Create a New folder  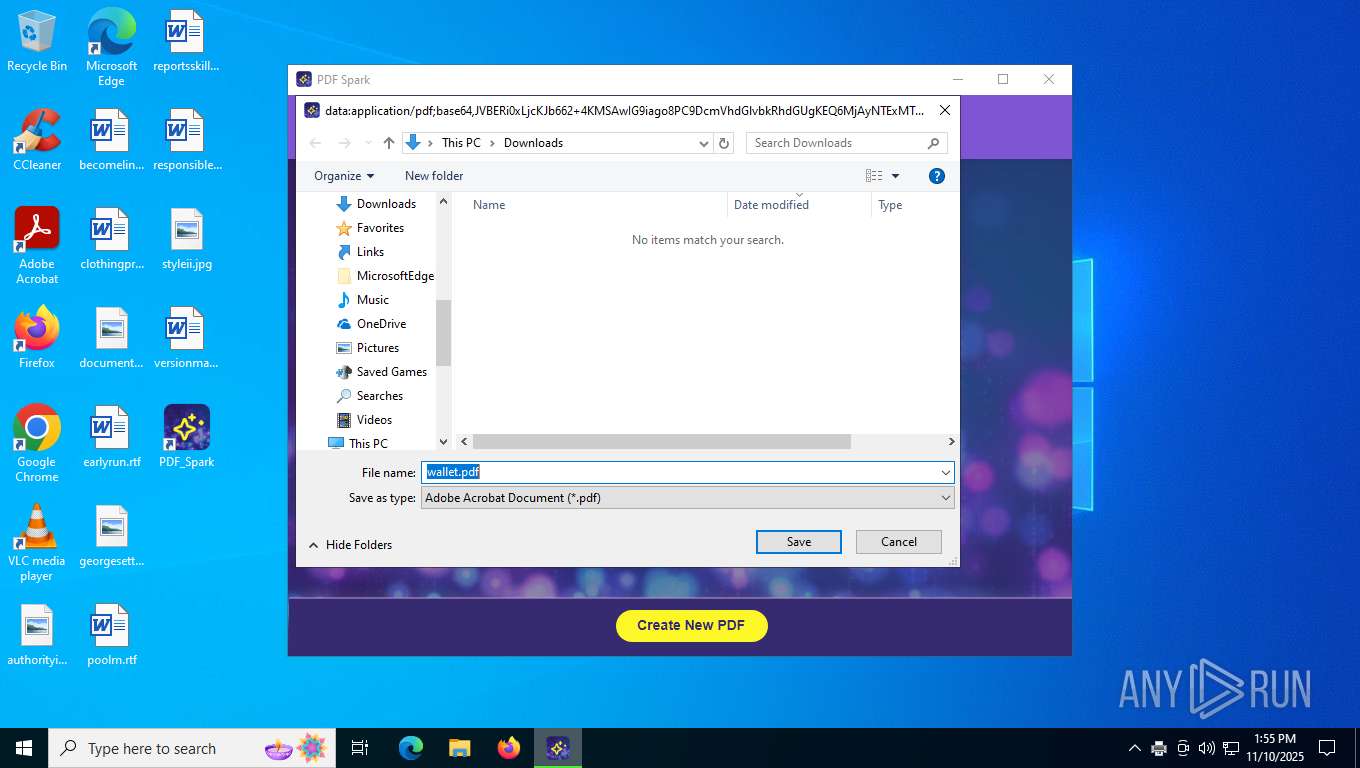pos(434,176)
